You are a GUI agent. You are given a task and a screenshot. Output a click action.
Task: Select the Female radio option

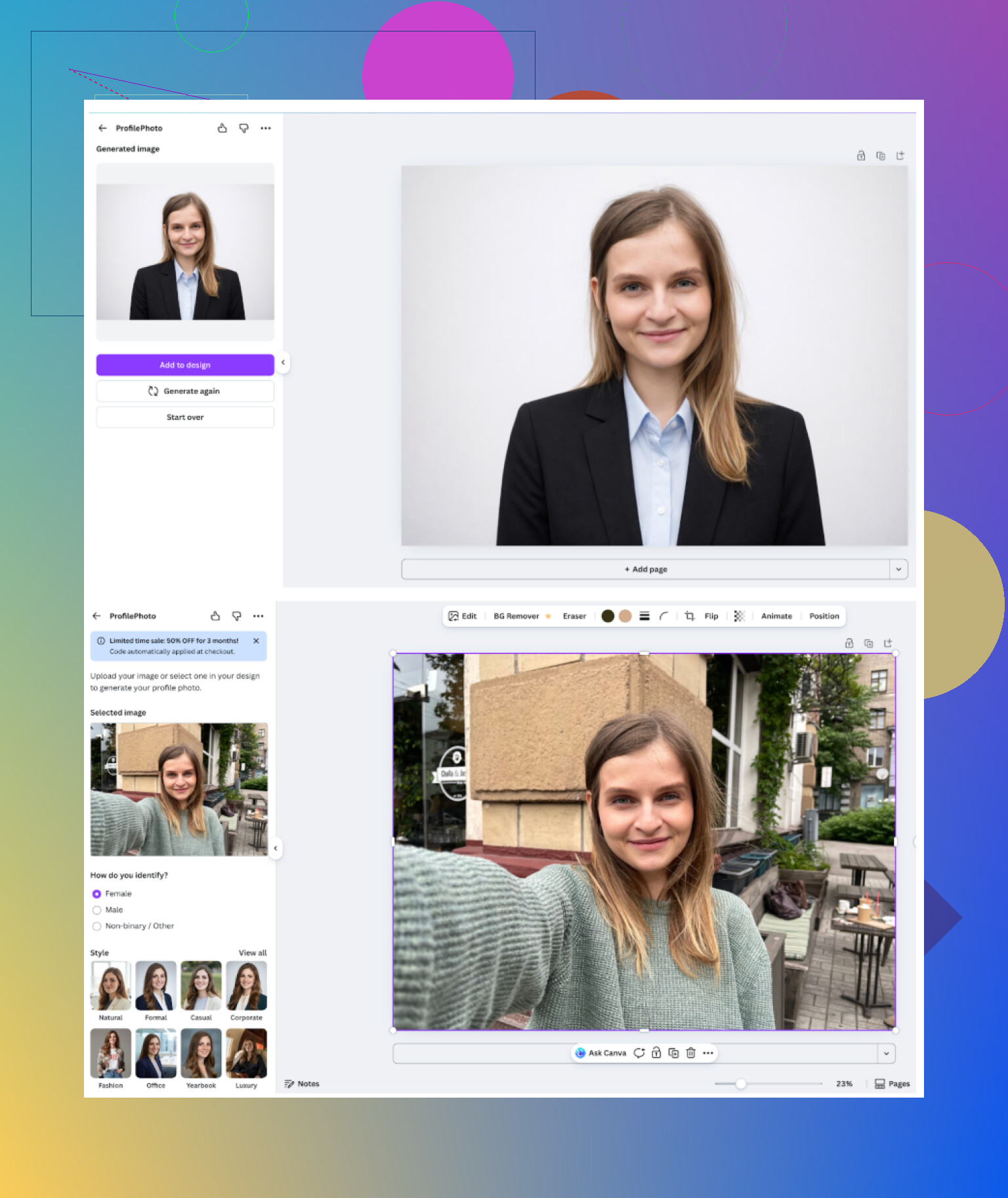tap(97, 894)
